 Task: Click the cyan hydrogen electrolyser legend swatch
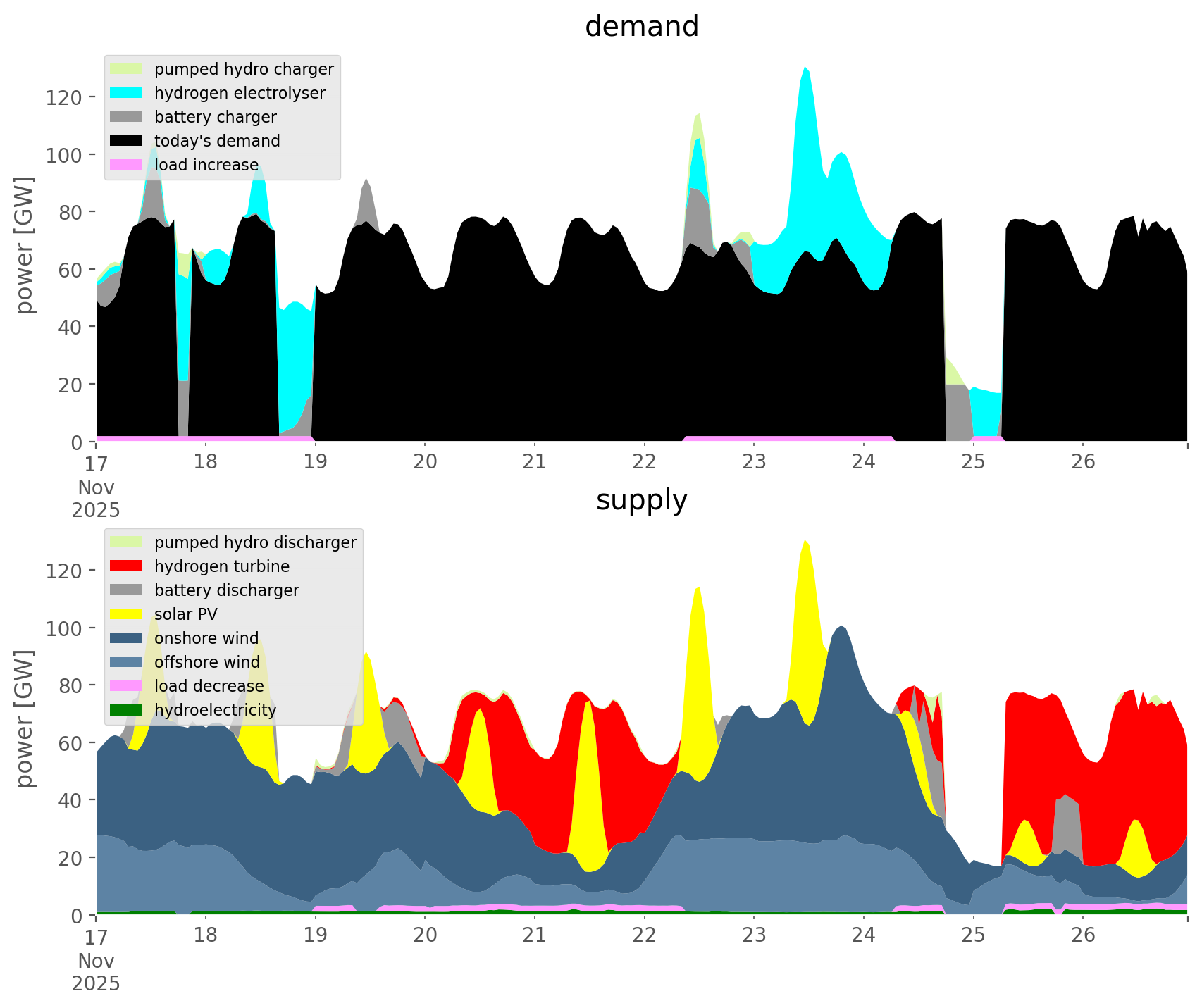tap(126, 93)
